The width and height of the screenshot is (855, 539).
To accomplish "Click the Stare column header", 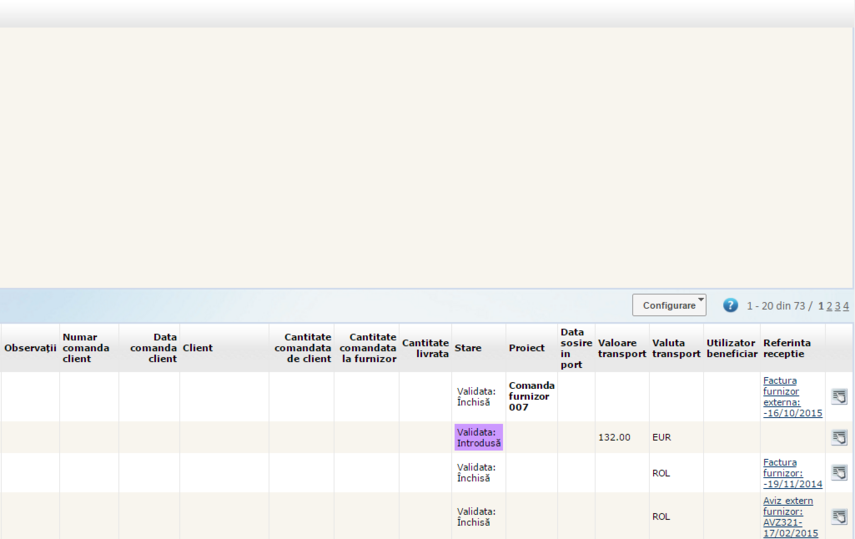I will 468,348.
